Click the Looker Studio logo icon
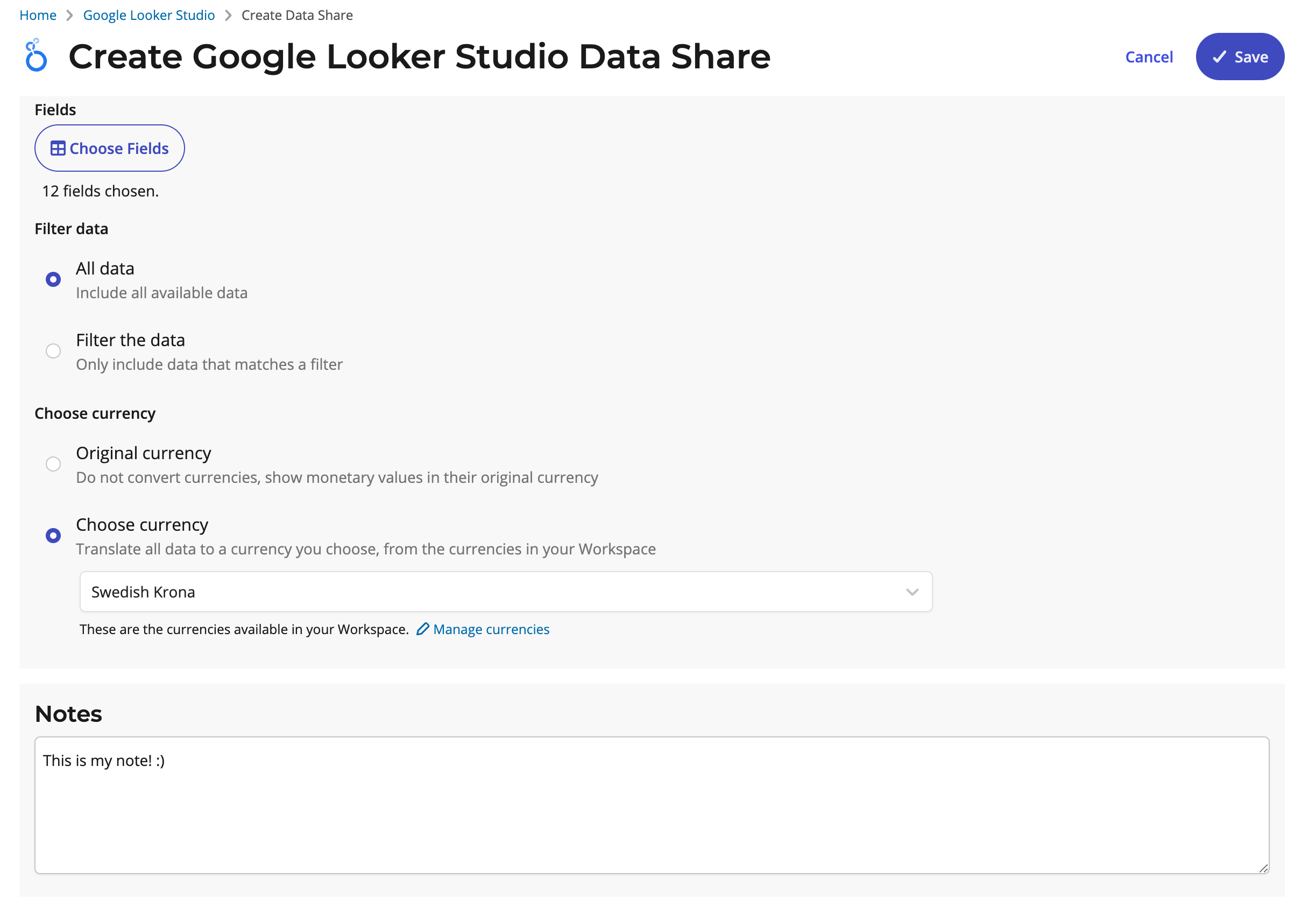Viewport: 1316px width, 914px height. click(36, 55)
